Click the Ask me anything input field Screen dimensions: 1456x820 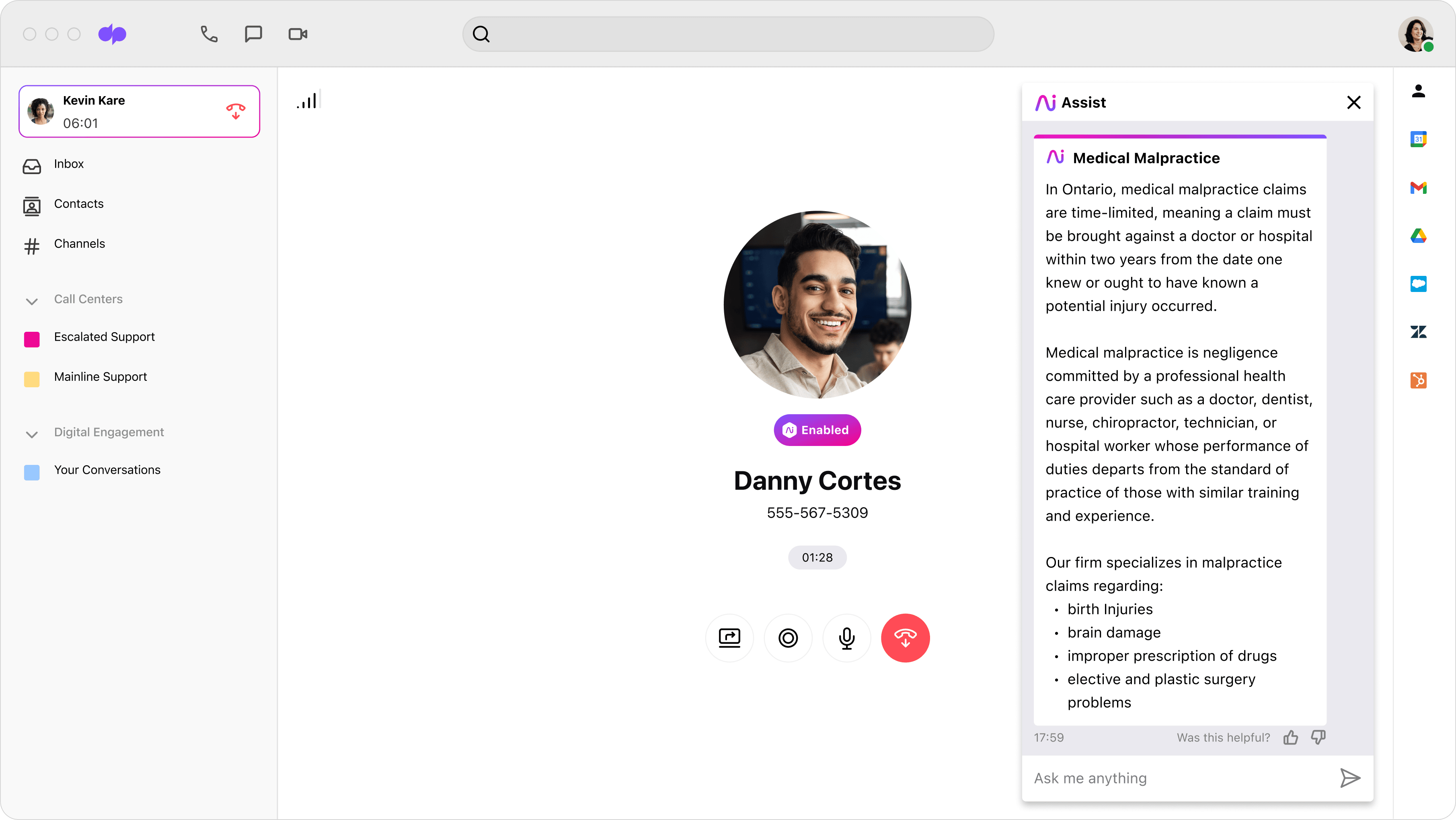pyautogui.click(x=1159, y=778)
